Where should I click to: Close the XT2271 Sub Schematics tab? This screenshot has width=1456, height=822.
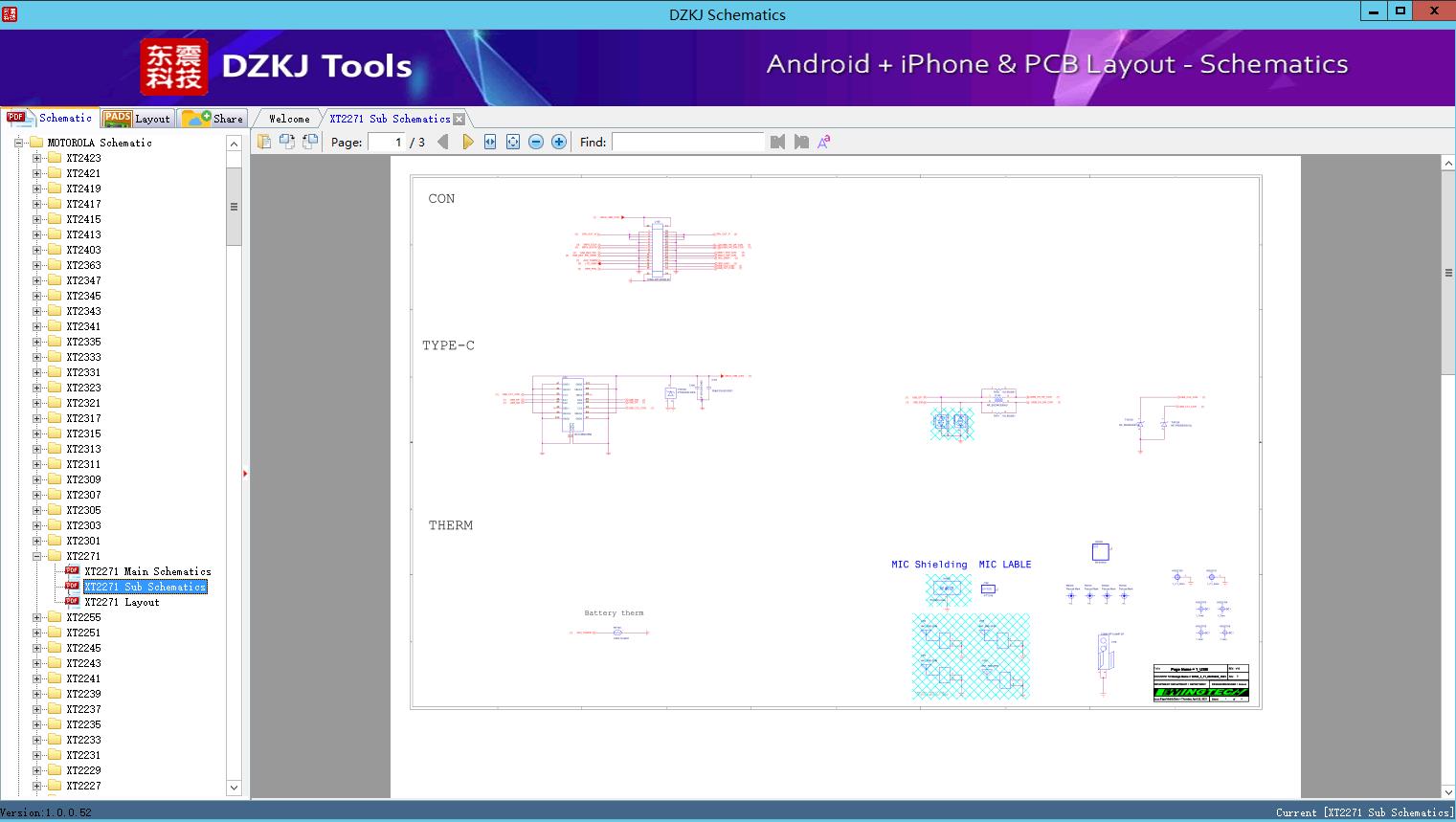point(459,119)
